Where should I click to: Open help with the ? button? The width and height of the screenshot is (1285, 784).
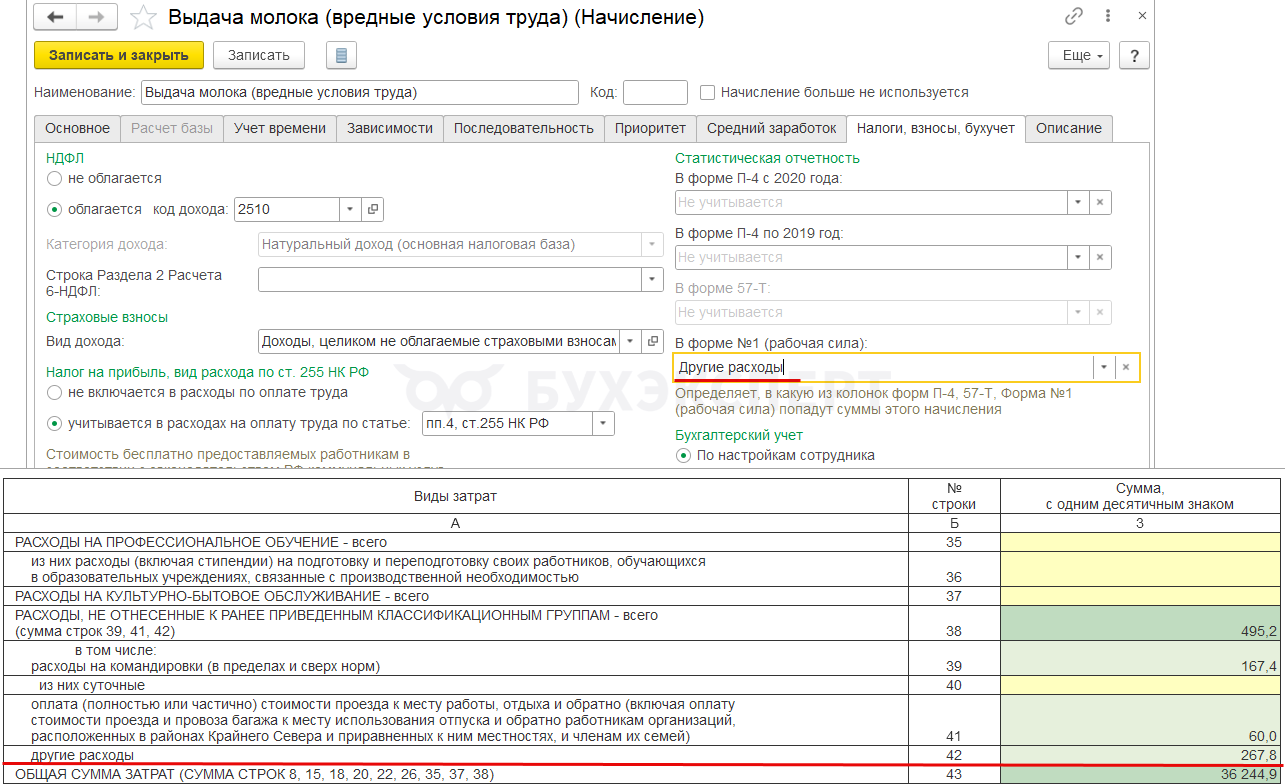pyautogui.click(x=1134, y=55)
